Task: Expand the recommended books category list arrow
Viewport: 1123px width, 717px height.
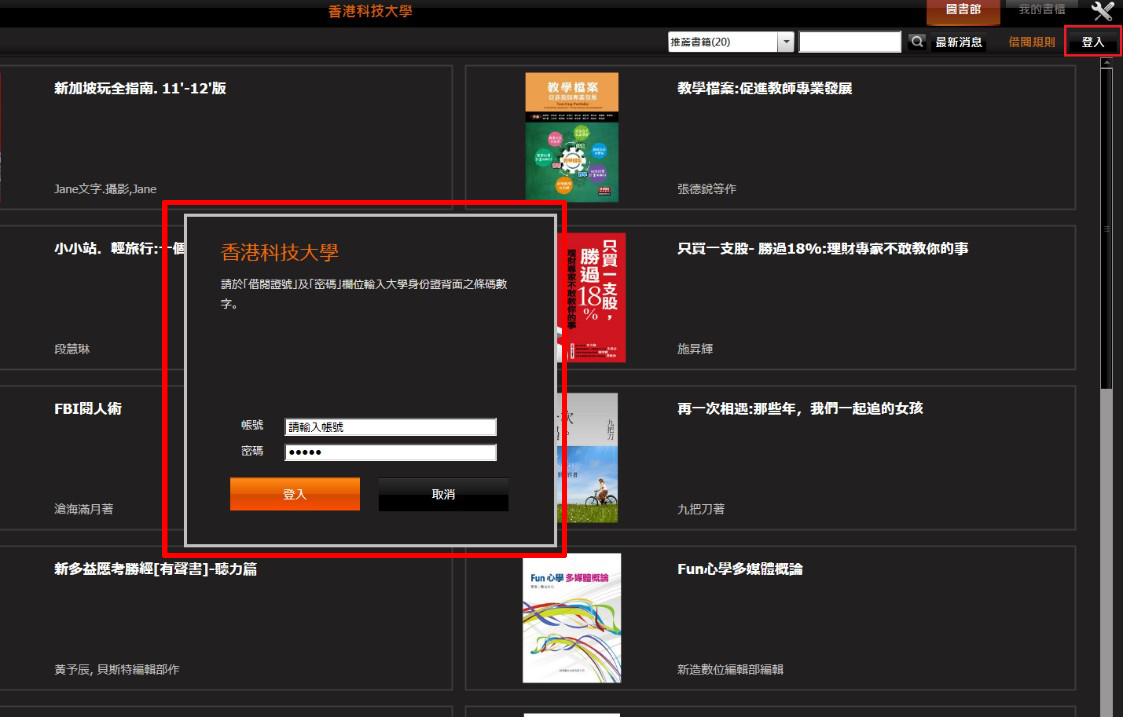Action: click(x=786, y=42)
